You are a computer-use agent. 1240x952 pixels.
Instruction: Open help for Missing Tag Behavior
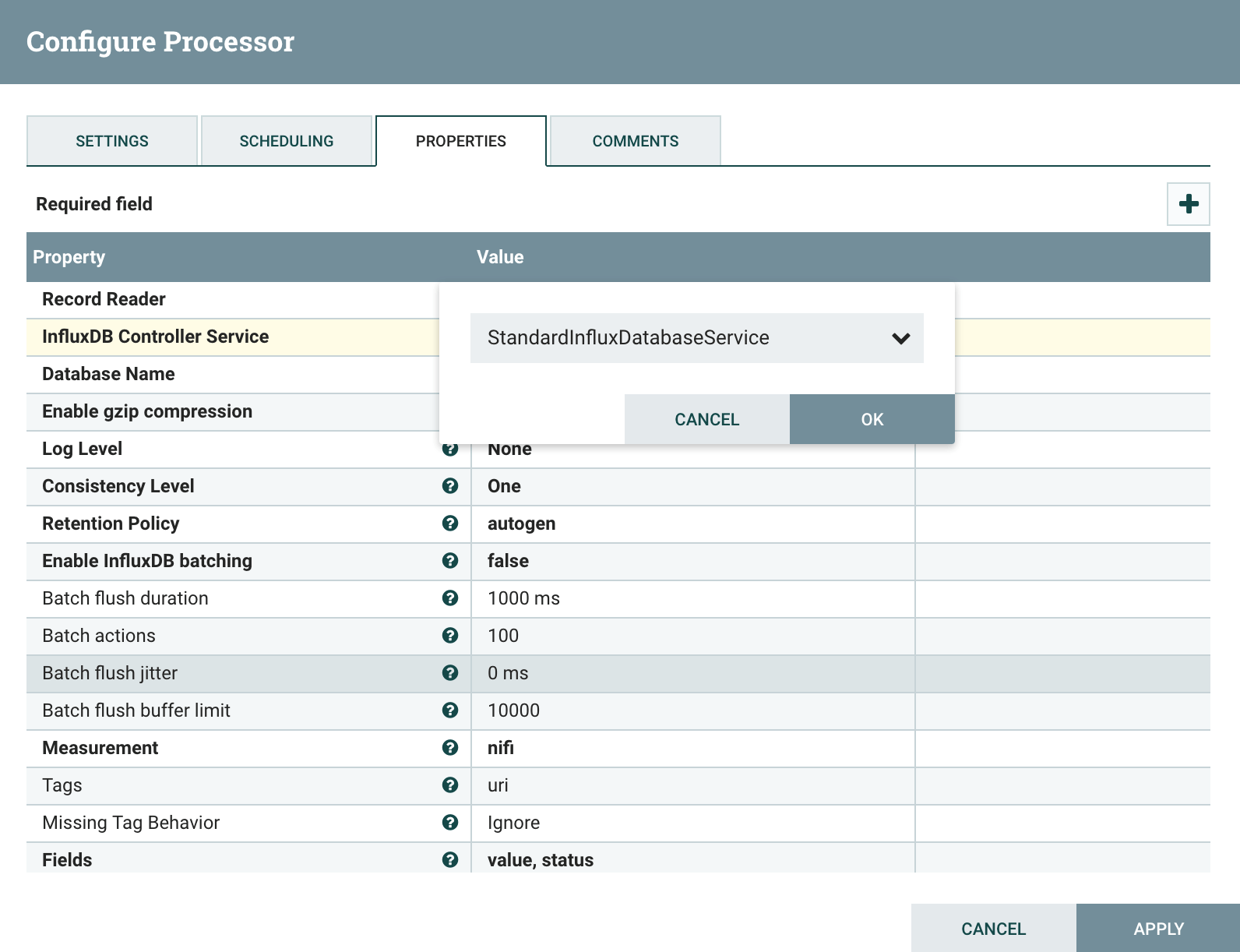point(450,823)
